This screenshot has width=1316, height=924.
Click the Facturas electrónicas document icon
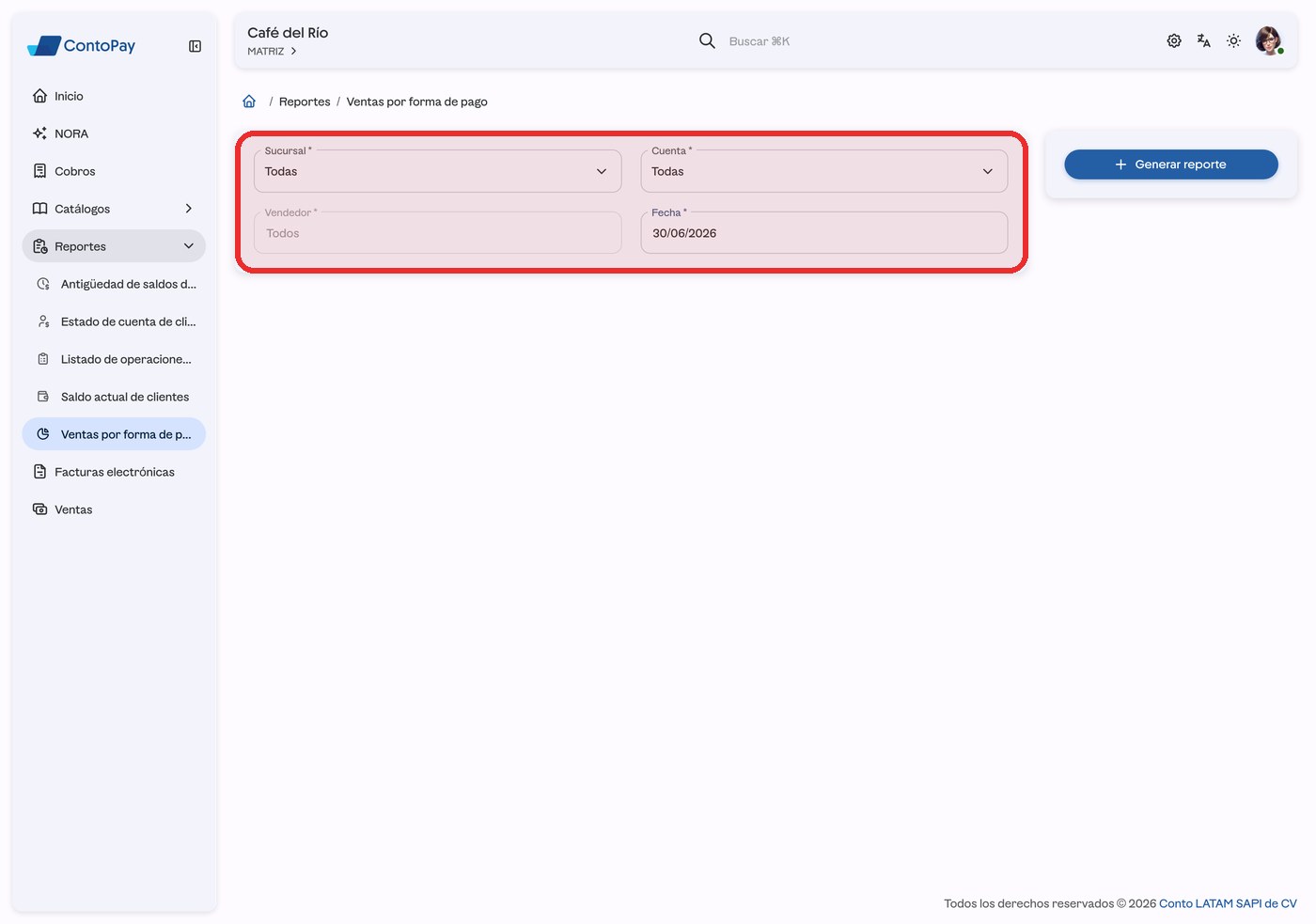pos(39,472)
